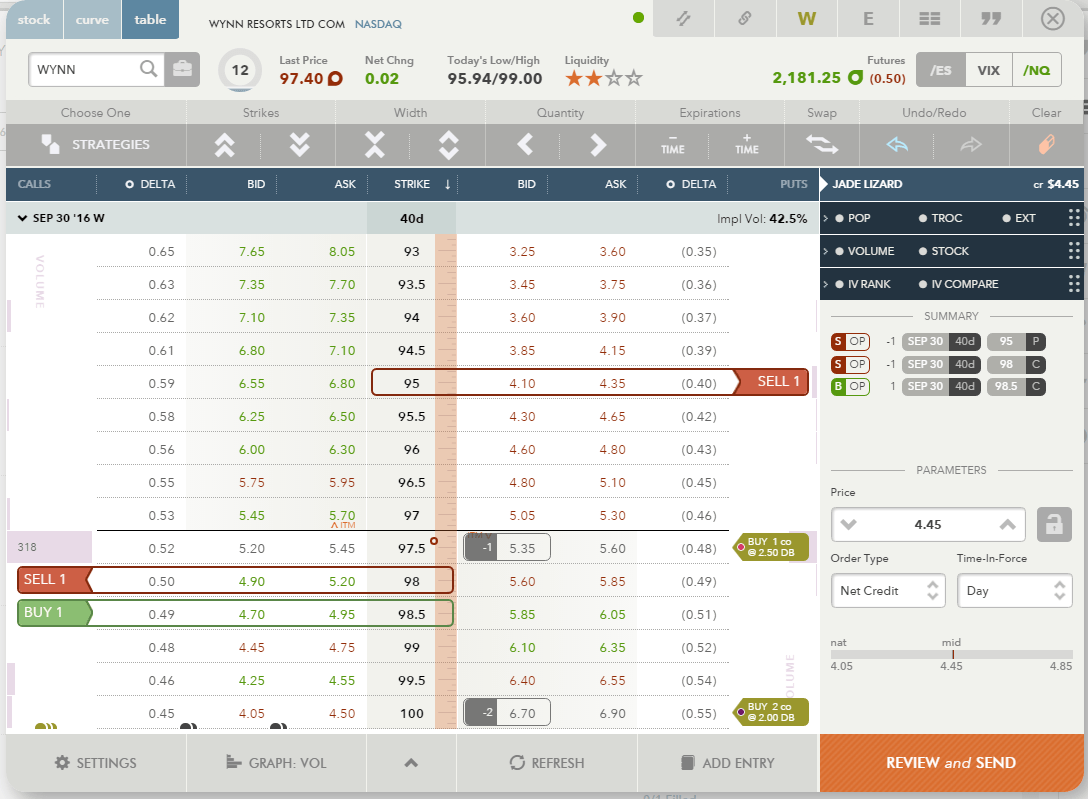This screenshot has width=1088, height=799.
Task: Click mid marker on price slider
Action: pyautogui.click(x=953, y=653)
